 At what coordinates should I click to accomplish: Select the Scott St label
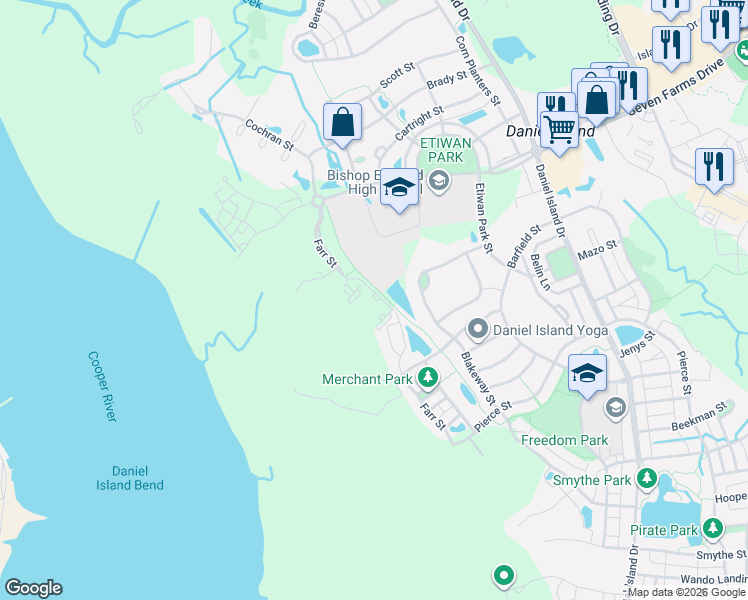point(397,75)
